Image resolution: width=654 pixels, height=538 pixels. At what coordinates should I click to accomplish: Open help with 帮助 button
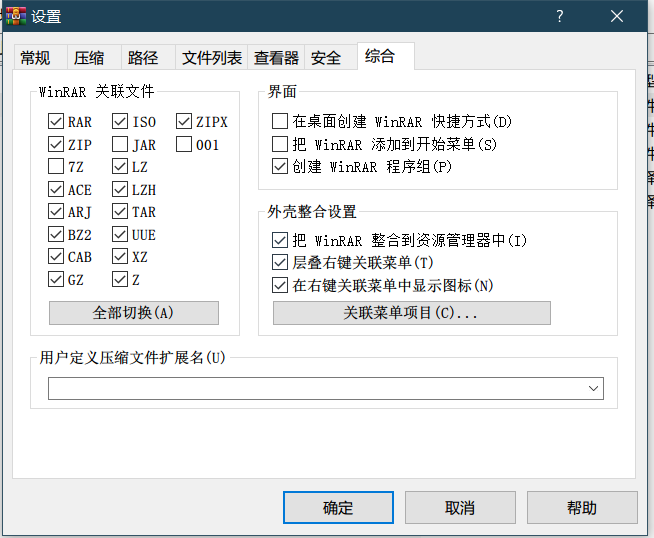click(x=582, y=508)
